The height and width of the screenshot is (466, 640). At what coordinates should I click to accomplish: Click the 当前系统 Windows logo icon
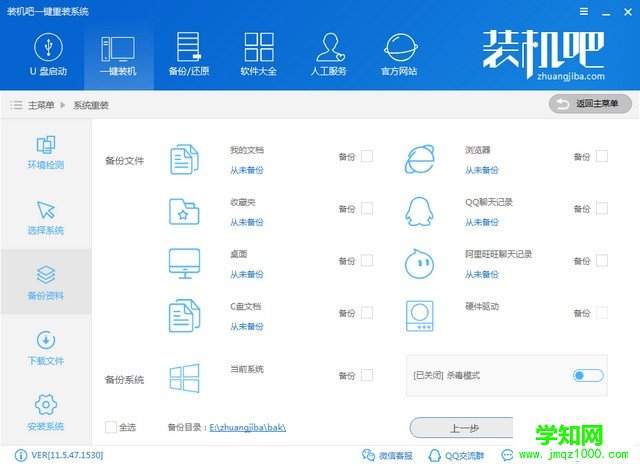point(184,378)
